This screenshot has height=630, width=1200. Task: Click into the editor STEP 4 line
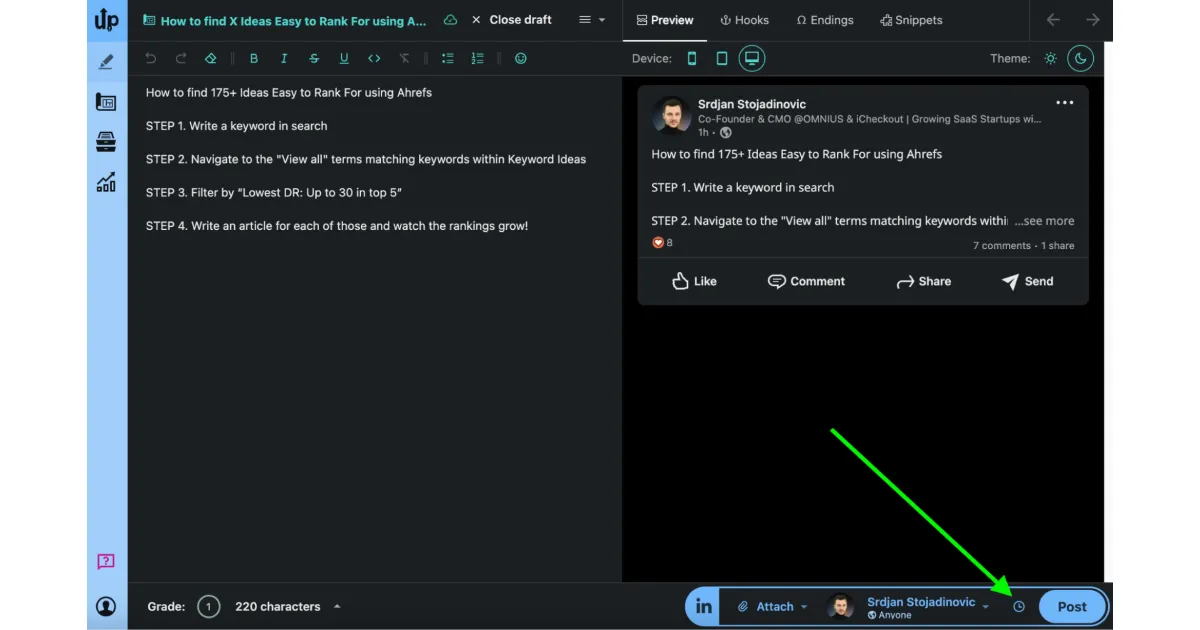point(337,226)
